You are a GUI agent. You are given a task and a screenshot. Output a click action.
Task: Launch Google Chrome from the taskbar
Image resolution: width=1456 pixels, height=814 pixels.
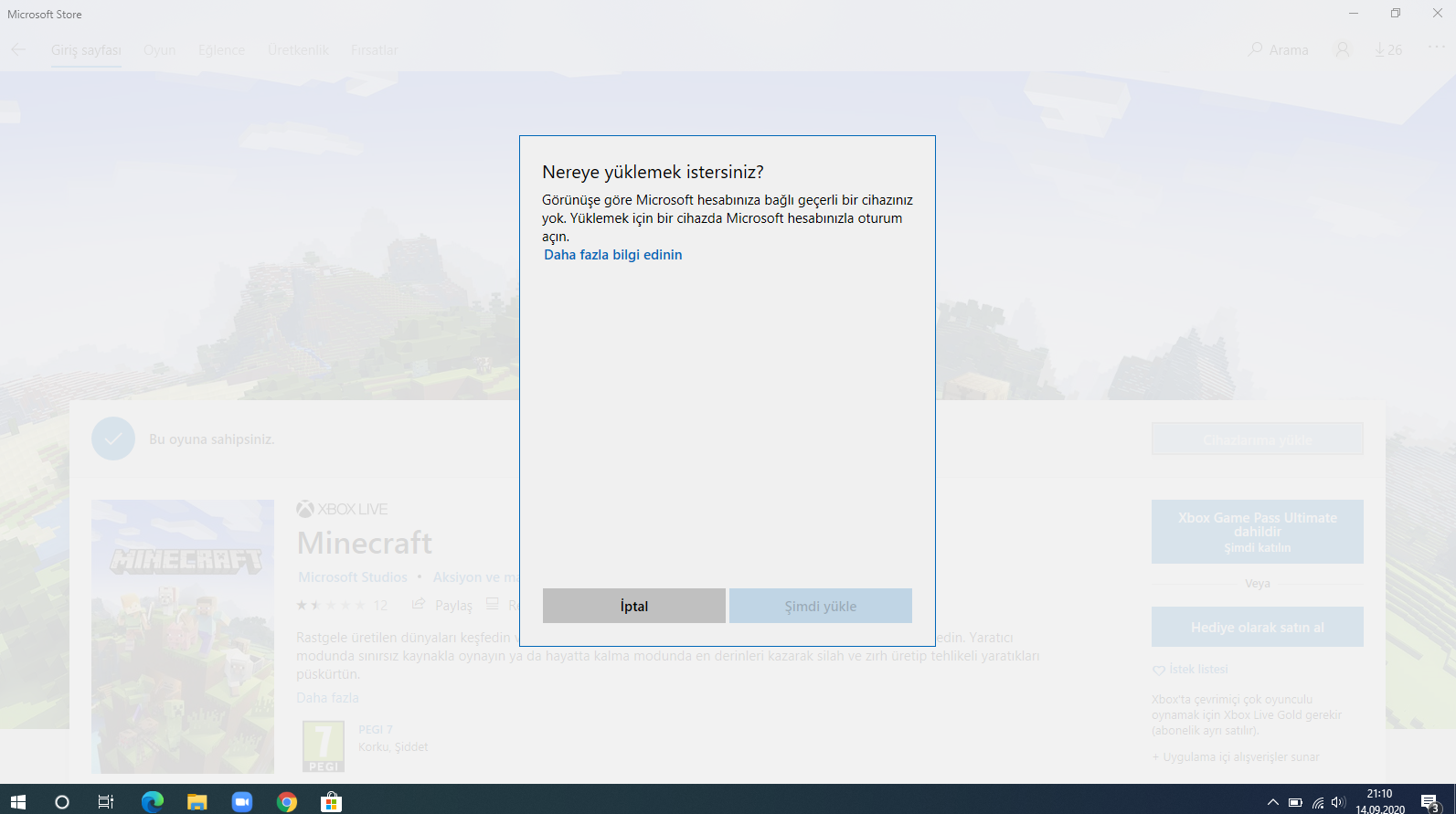pos(287,801)
